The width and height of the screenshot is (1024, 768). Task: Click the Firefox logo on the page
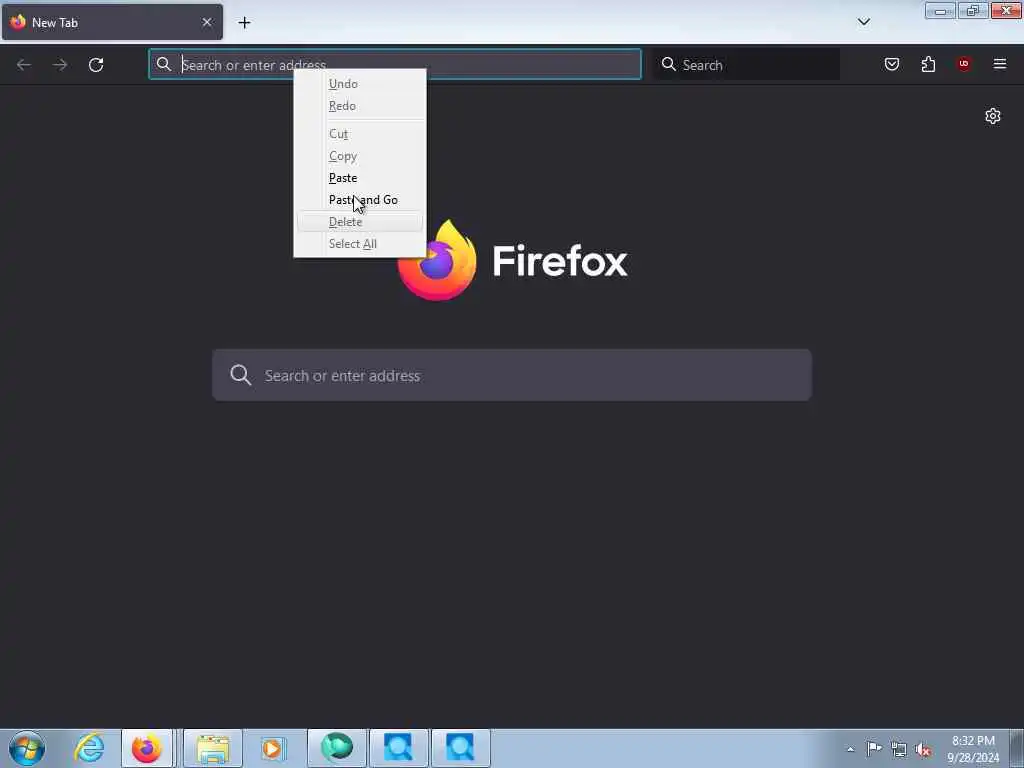pos(437,261)
